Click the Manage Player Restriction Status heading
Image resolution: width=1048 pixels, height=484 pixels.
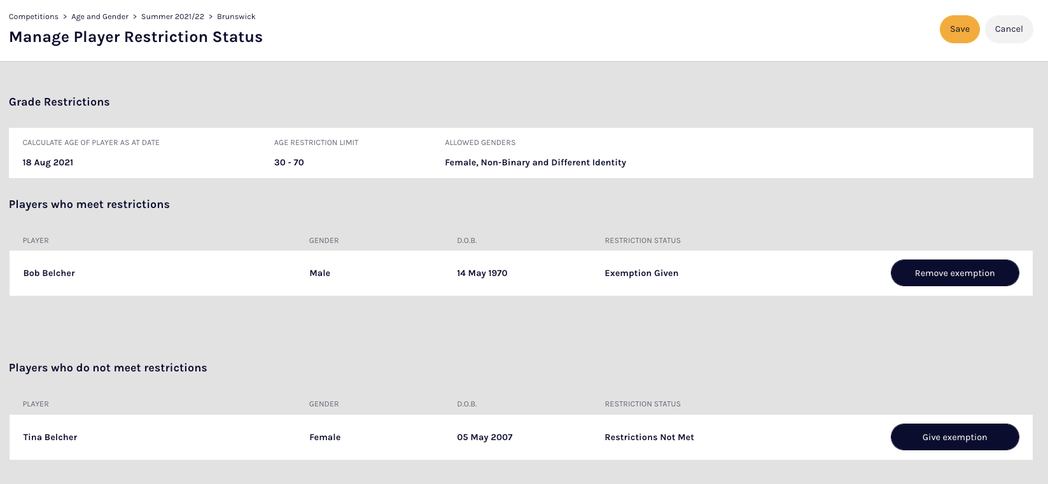[136, 37]
